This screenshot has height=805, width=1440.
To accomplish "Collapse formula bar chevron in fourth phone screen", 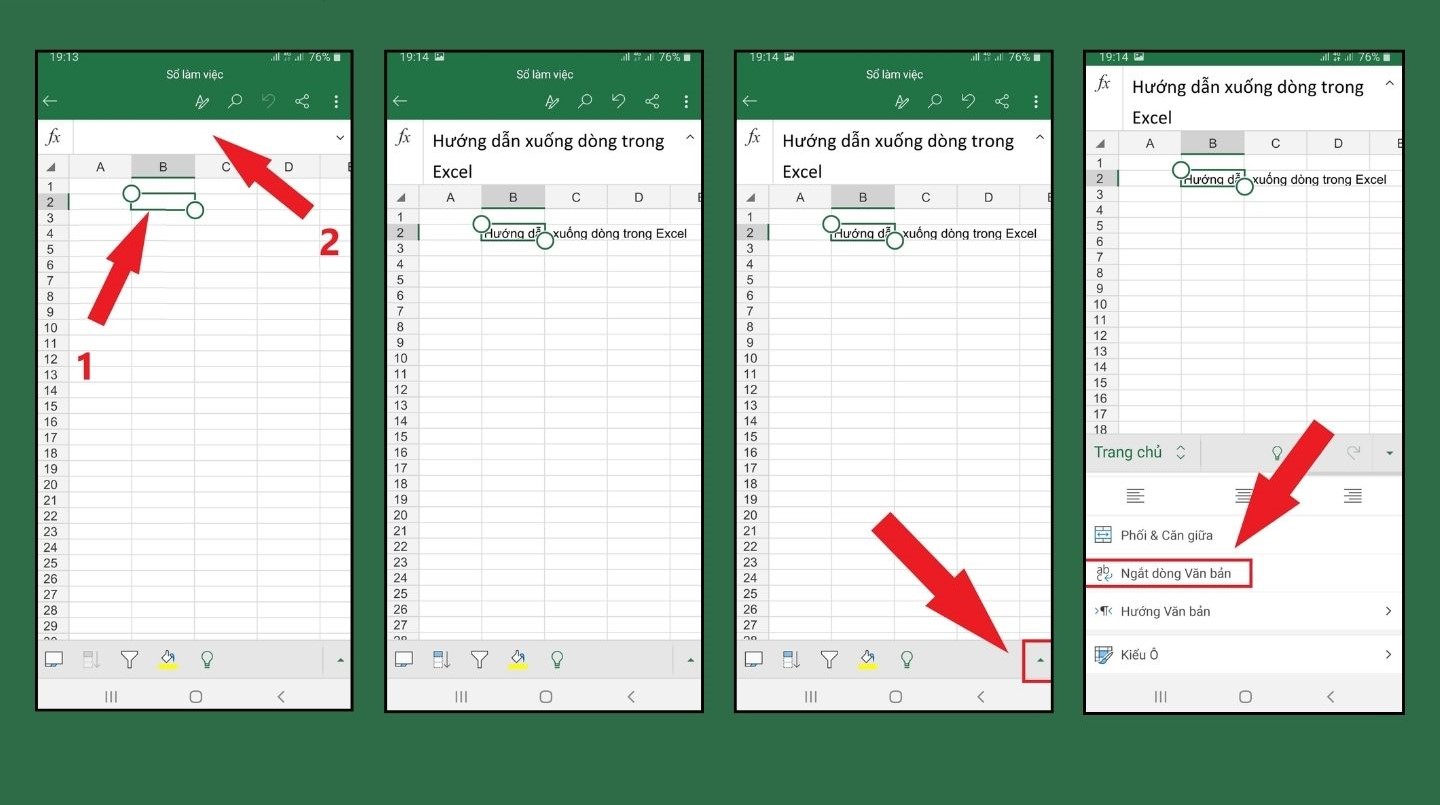I will pos(1390,84).
